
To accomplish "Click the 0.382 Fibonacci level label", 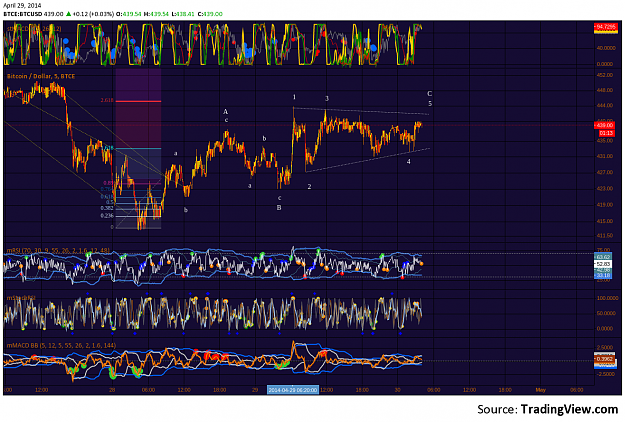I will [x=107, y=208].
